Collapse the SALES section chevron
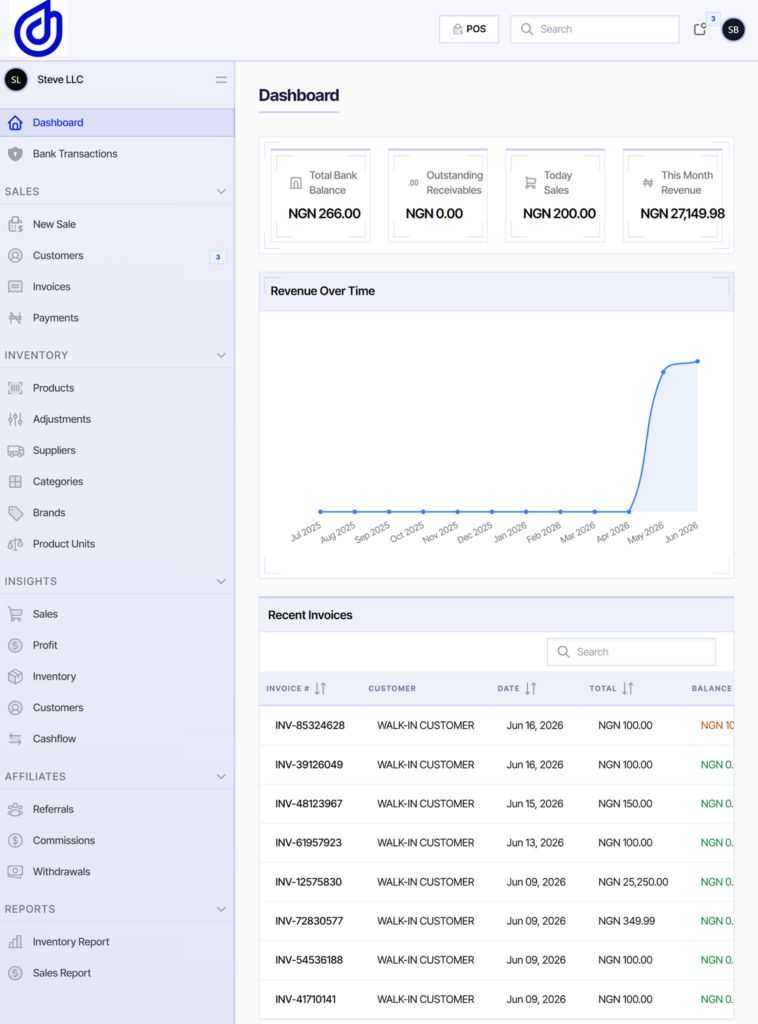This screenshot has width=758, height=1024. 221,191
